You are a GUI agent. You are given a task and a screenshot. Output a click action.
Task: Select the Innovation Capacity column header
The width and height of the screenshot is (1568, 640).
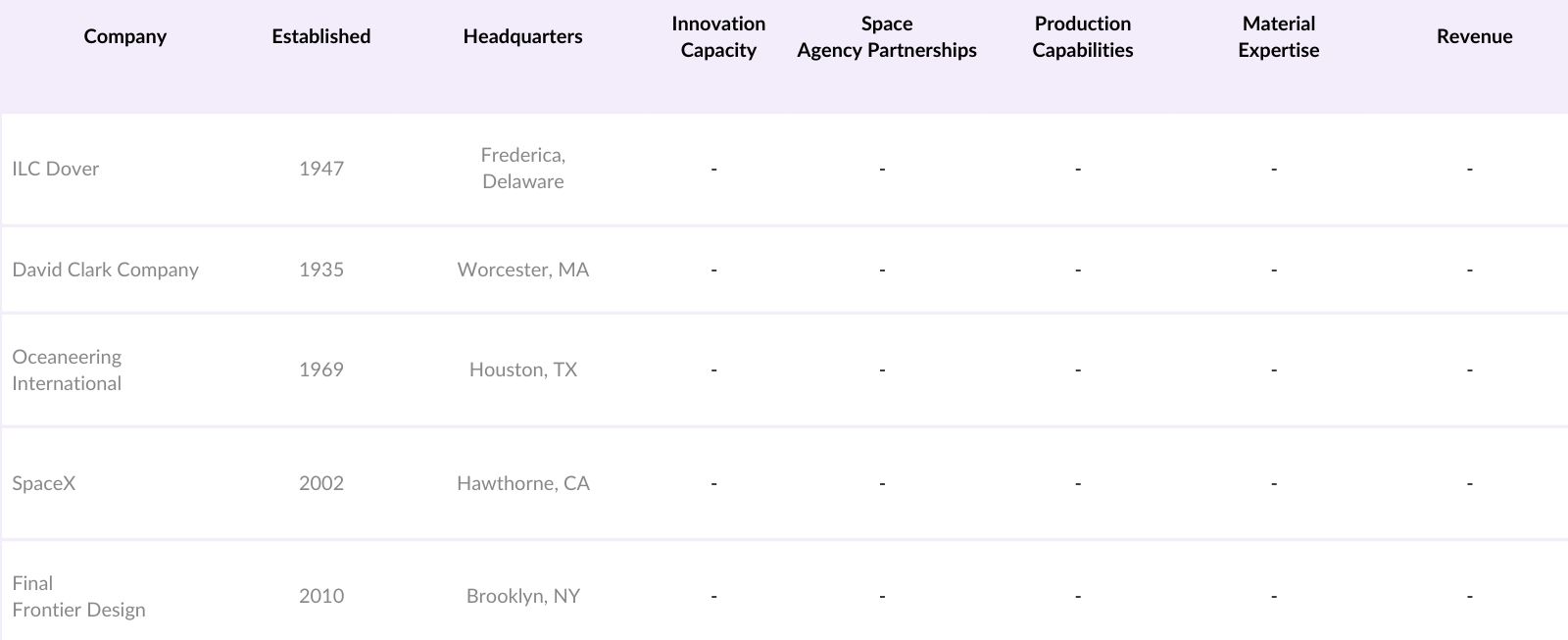[718, 37]
